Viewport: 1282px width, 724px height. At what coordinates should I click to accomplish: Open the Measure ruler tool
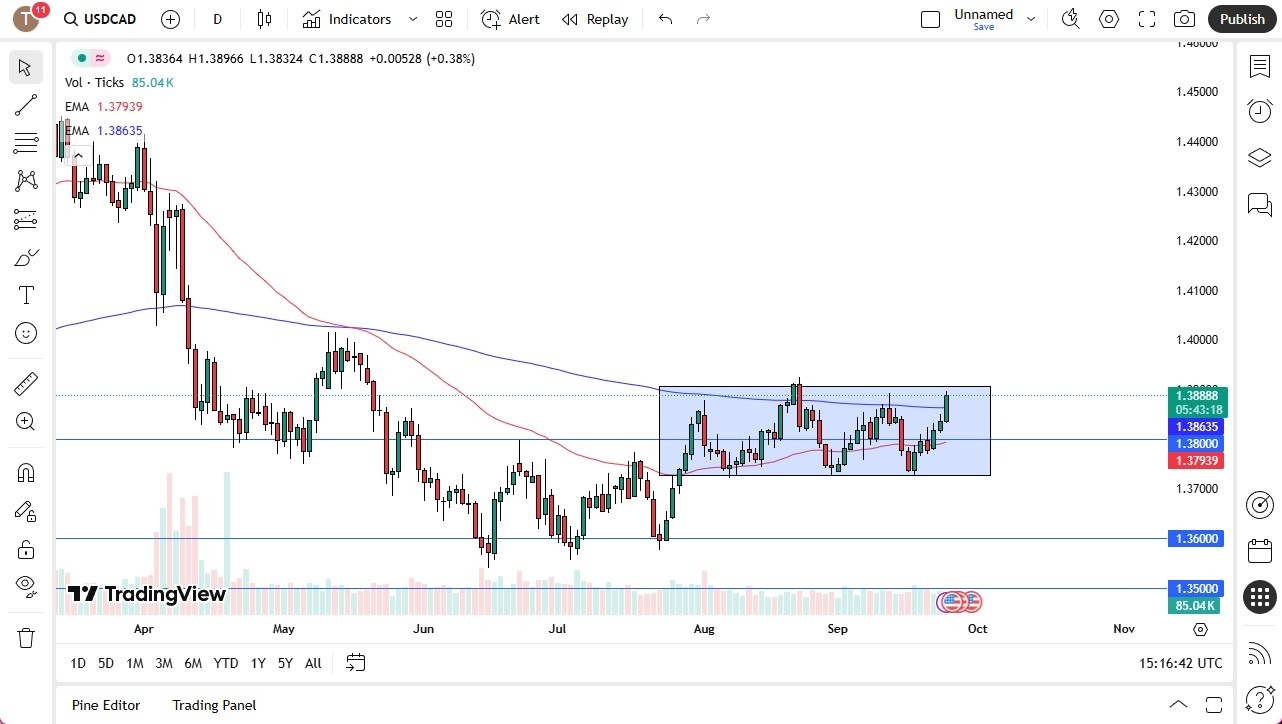tap(26, 383)
